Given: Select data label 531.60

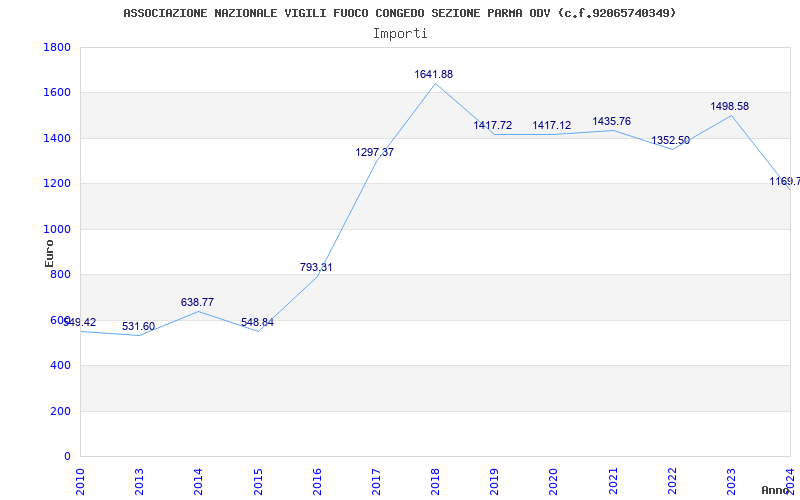Looking at the screenshot, I should pos(138,327).
